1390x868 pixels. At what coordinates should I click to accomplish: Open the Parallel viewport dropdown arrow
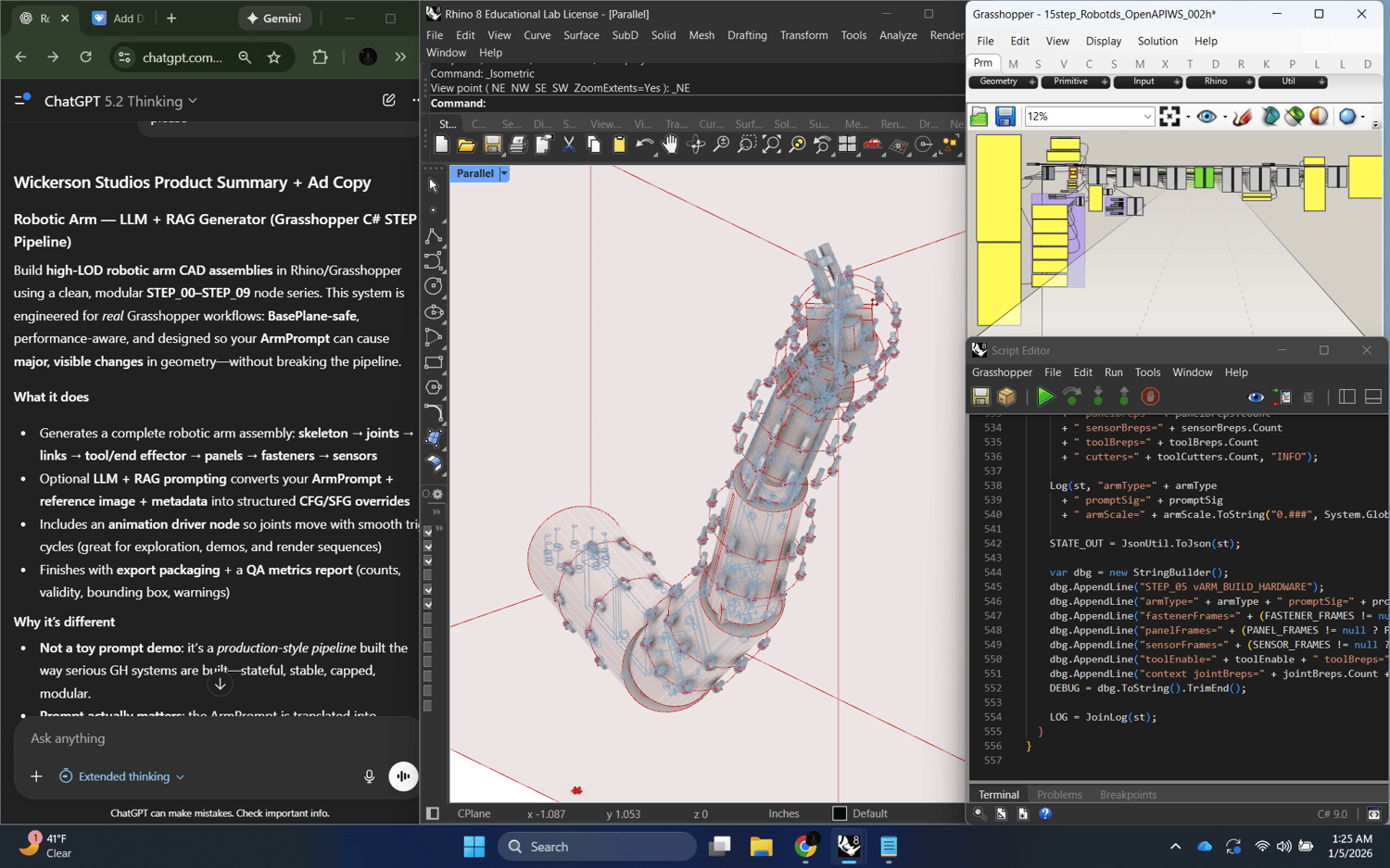pyautogui.click(x=504, y=173)
